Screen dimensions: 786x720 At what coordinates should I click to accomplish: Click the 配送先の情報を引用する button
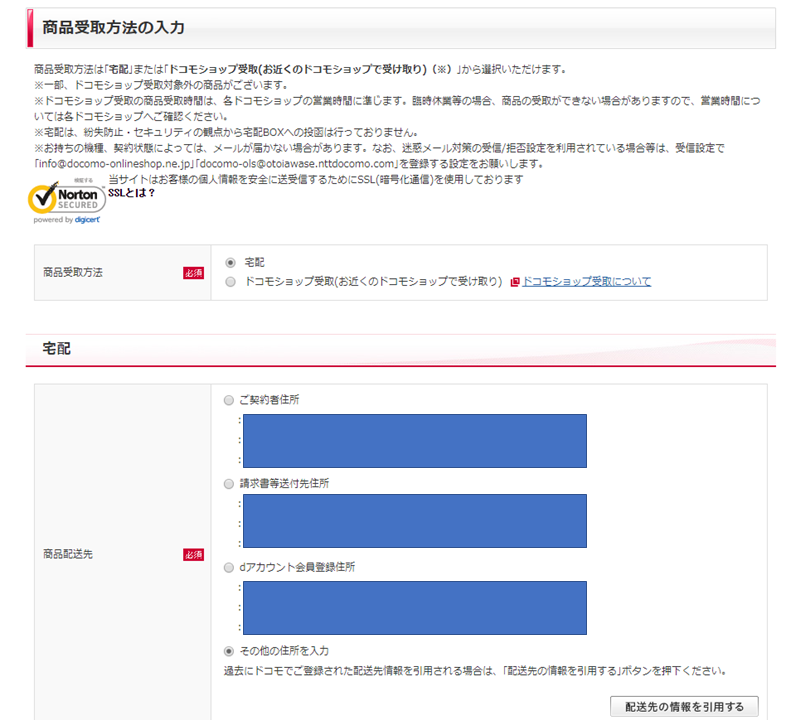pyautogui.click(x=684, y=707)
